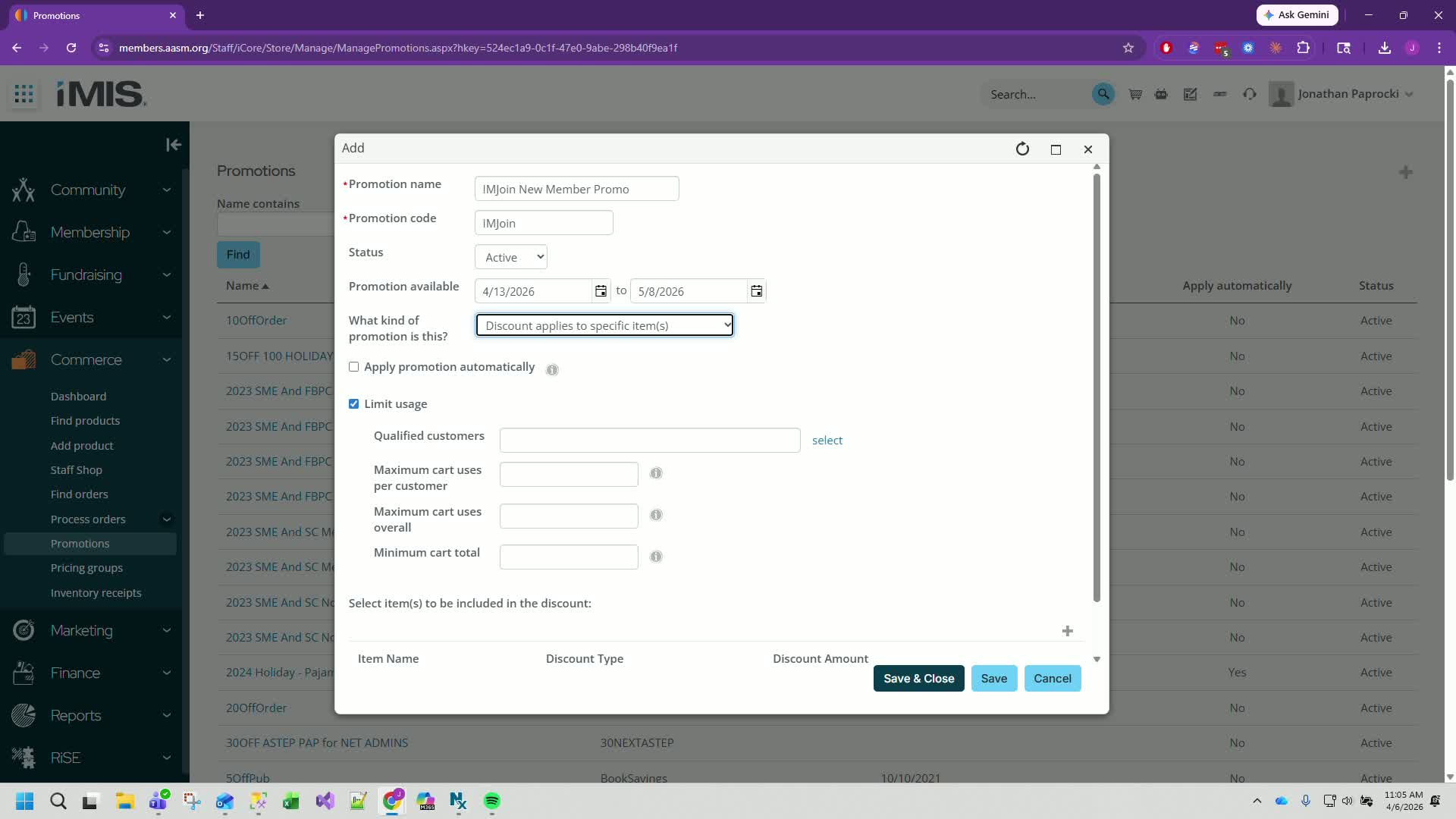
Task: Expand Process orders submenu
Action: [166, 519]
